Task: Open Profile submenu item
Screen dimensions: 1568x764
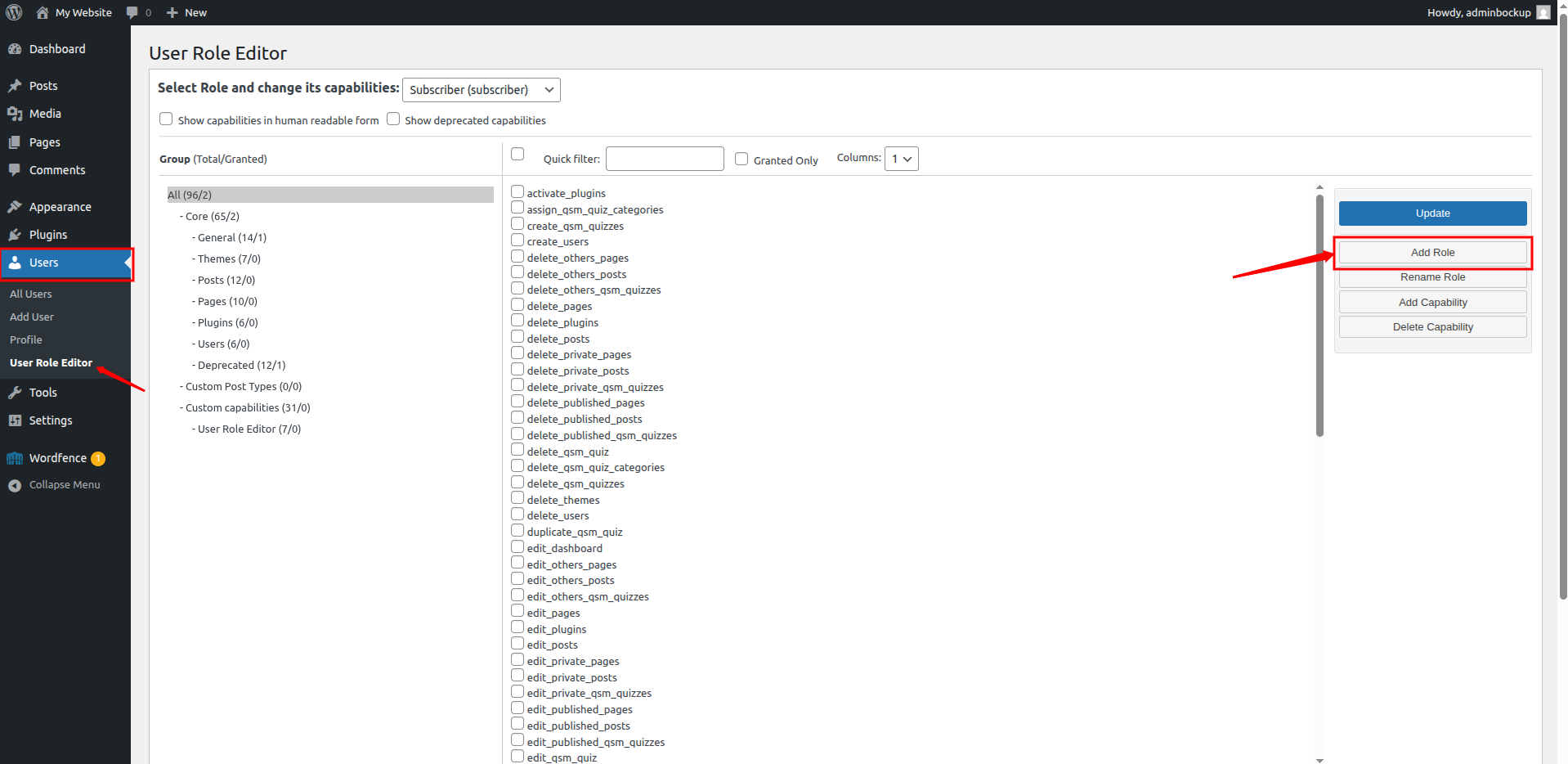Action: pyautogui.click(x=26, y=339)
